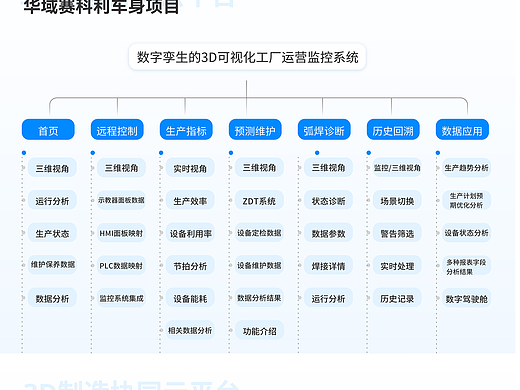This screenshot has width=520, height=390.
Task: Select the 维护保养数据 item
Action: click(x=52, y=265)
